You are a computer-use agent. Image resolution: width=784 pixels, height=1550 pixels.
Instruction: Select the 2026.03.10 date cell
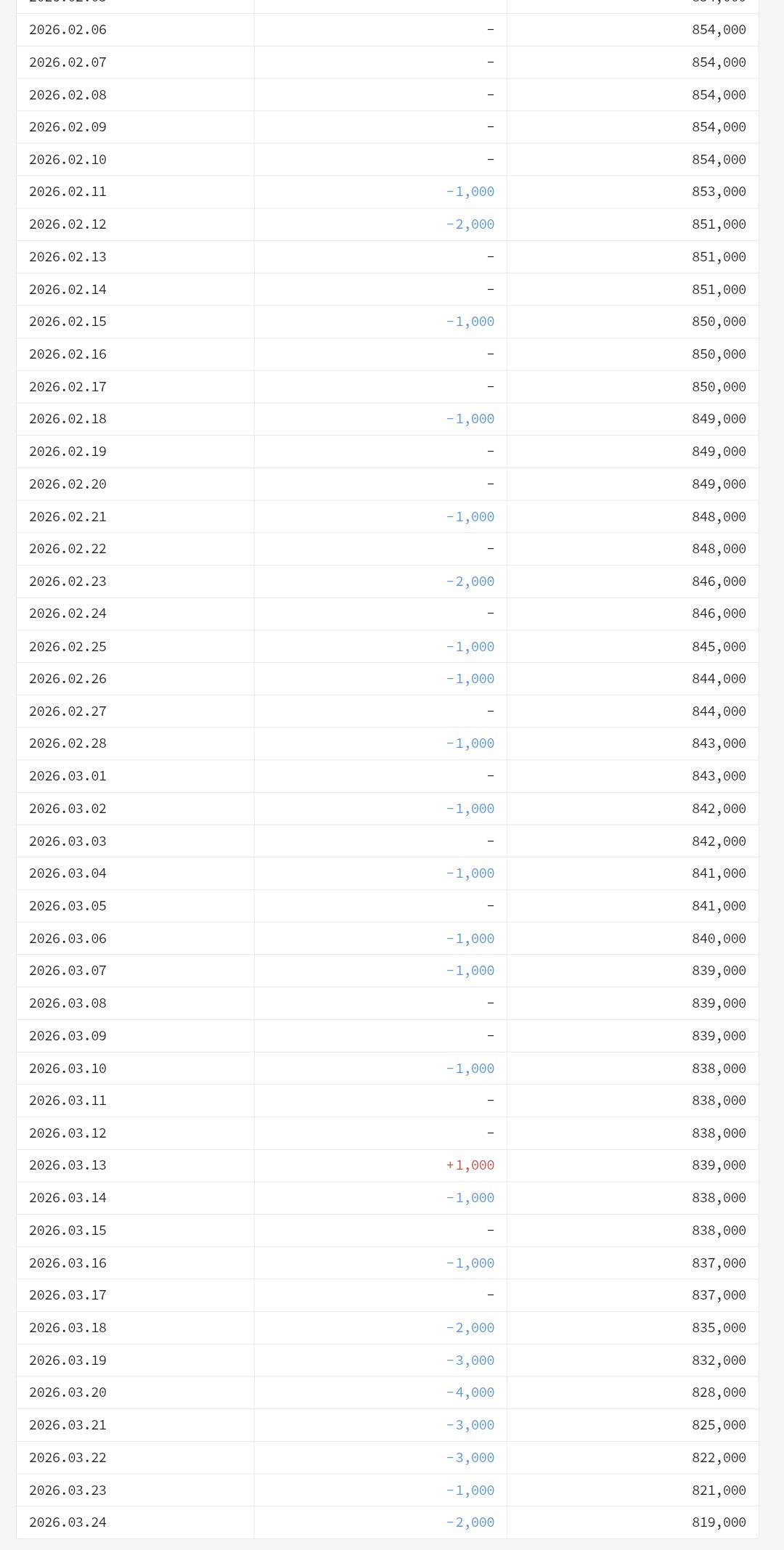click(68, 1069)
